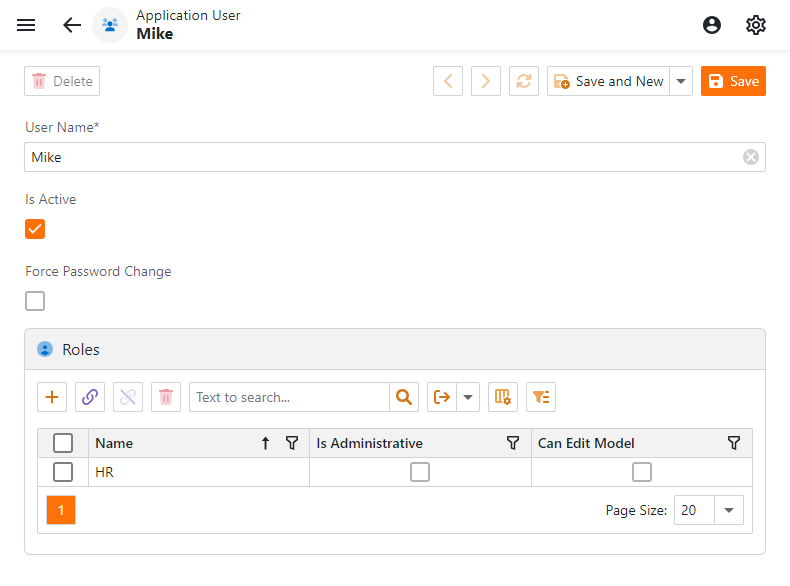Delete this user record
Screen dimensions: 790x586
(x=62, y=81)
